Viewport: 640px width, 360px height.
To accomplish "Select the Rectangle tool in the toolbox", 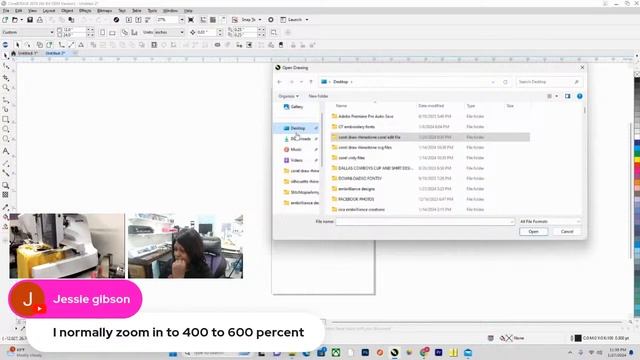I will pos(6,119).
